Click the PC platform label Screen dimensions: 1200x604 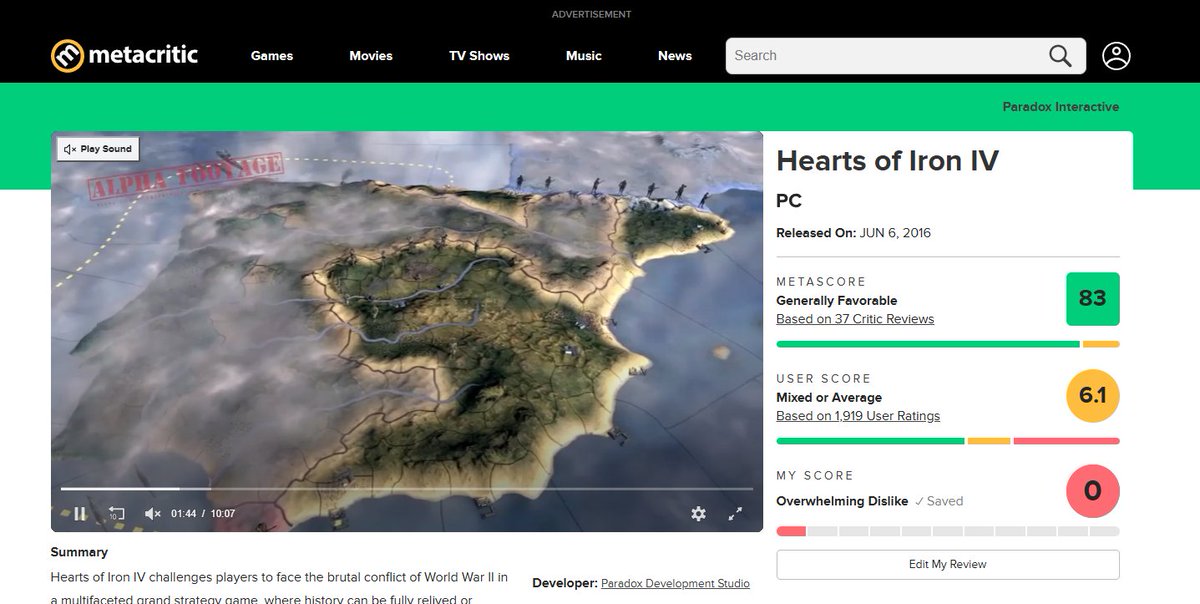point(789,201)
